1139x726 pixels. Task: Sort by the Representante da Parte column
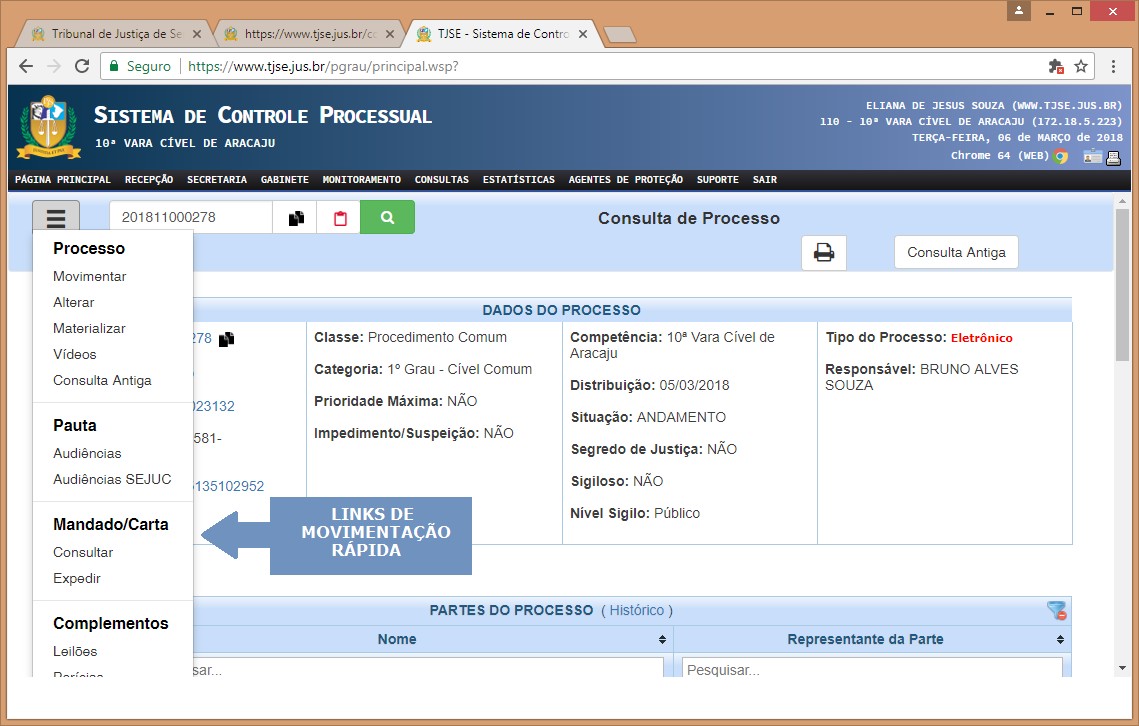tap(1061, 640)
